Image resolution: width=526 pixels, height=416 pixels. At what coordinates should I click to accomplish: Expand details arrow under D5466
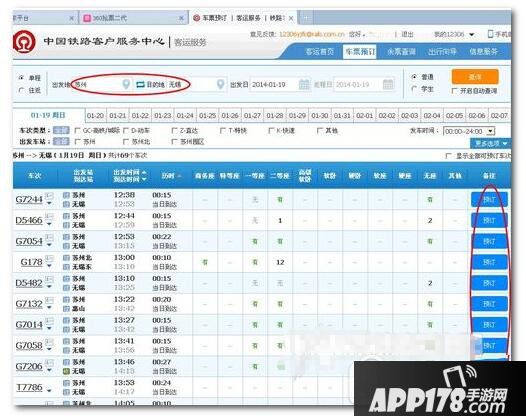pos(49,224)
